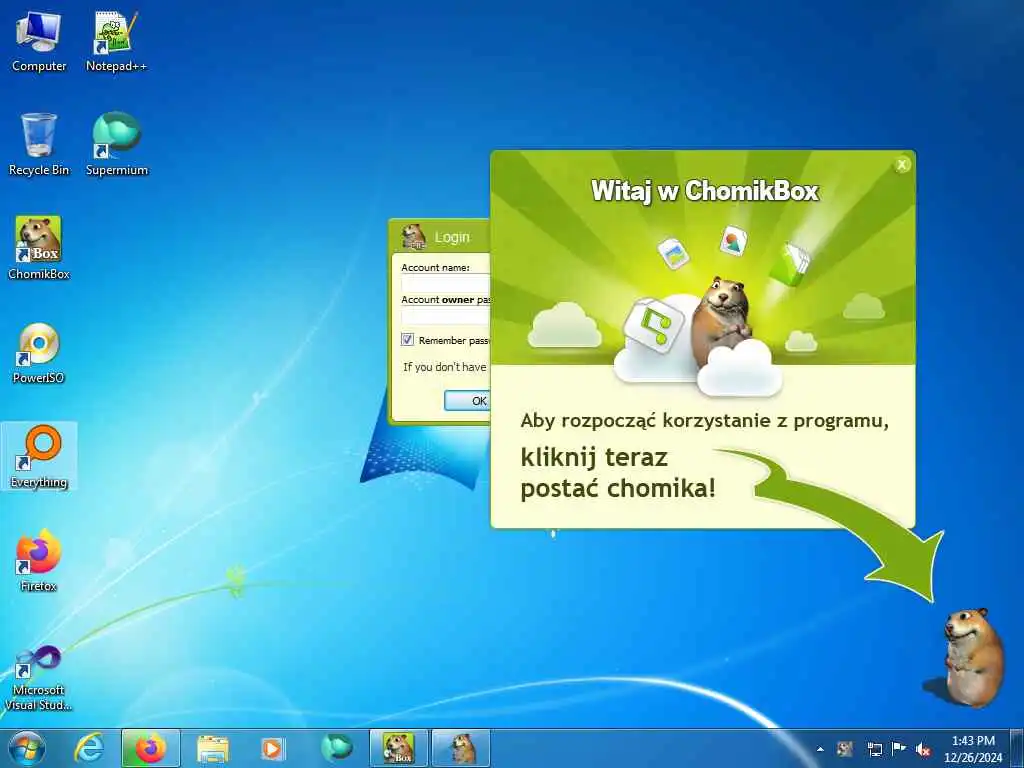The width and height of the screenshot is (1024, 768).
Task: Switch to the hamster Login taskbar button
Action: (x=461, y=748)
